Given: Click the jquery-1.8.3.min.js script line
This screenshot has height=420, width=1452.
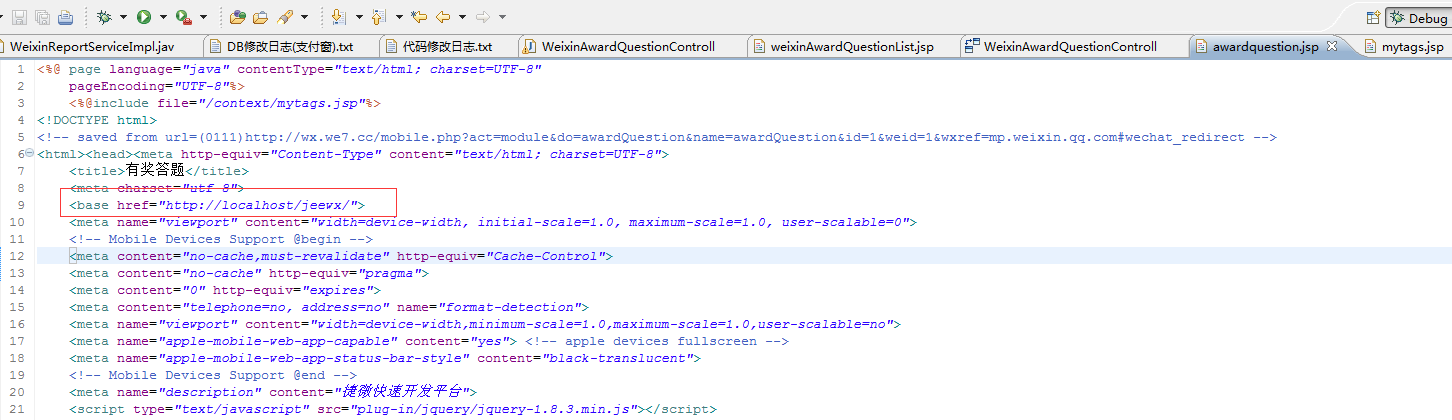Looking at the screenshot, I should point(393,409).
